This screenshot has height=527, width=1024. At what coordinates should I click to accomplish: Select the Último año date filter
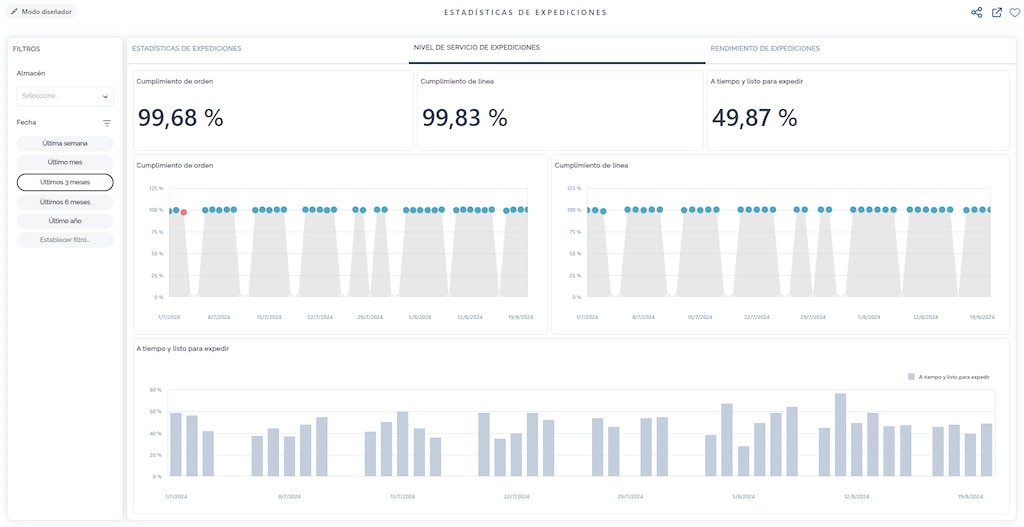[65, 220]
